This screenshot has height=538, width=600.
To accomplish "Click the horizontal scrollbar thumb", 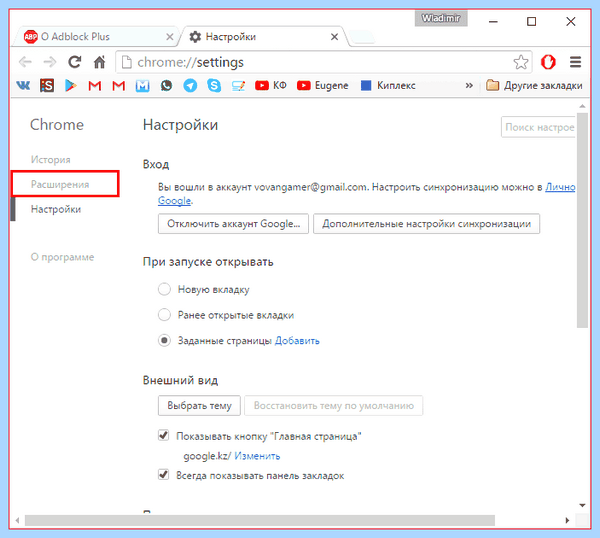I will click(260, 520).
